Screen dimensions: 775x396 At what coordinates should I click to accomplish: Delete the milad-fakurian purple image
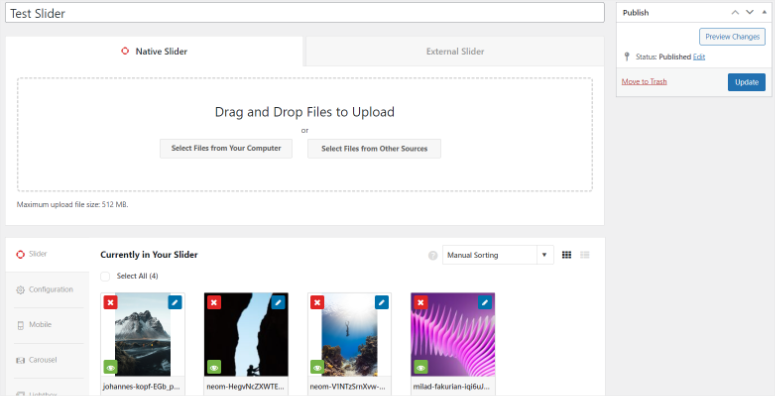[420, 302]
